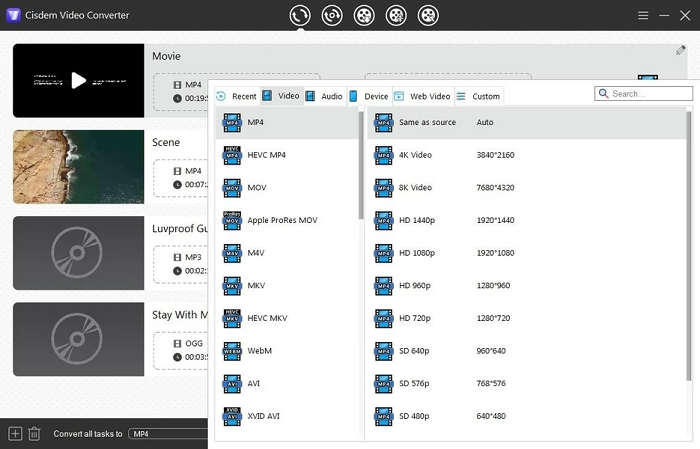Click the 1920*1080 resolution value
The image size is (700, 449).
495,253
